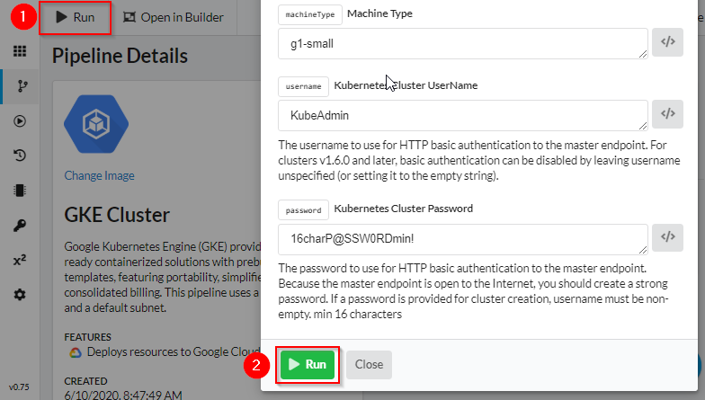705x400 pixels.
Task: Open the runs play-circle icon in the sidebar
Action: tap(20, 121)
